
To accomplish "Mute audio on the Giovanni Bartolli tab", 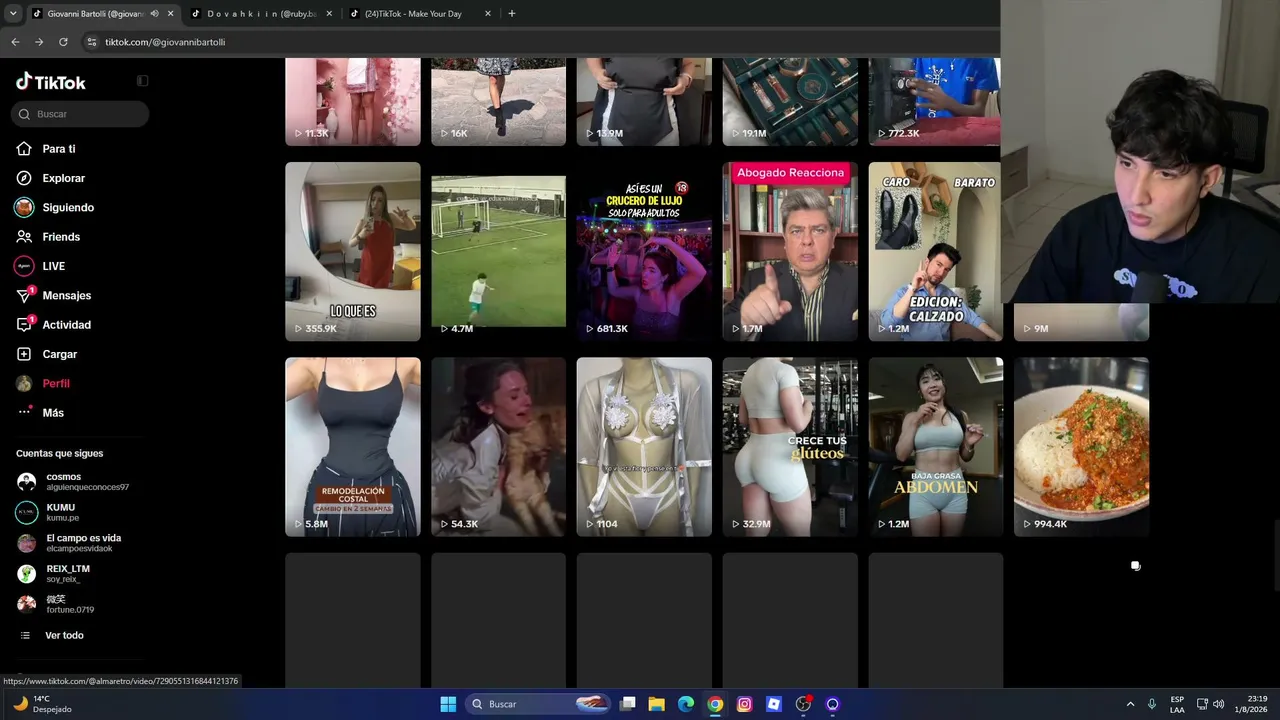I will pos(154,14).
